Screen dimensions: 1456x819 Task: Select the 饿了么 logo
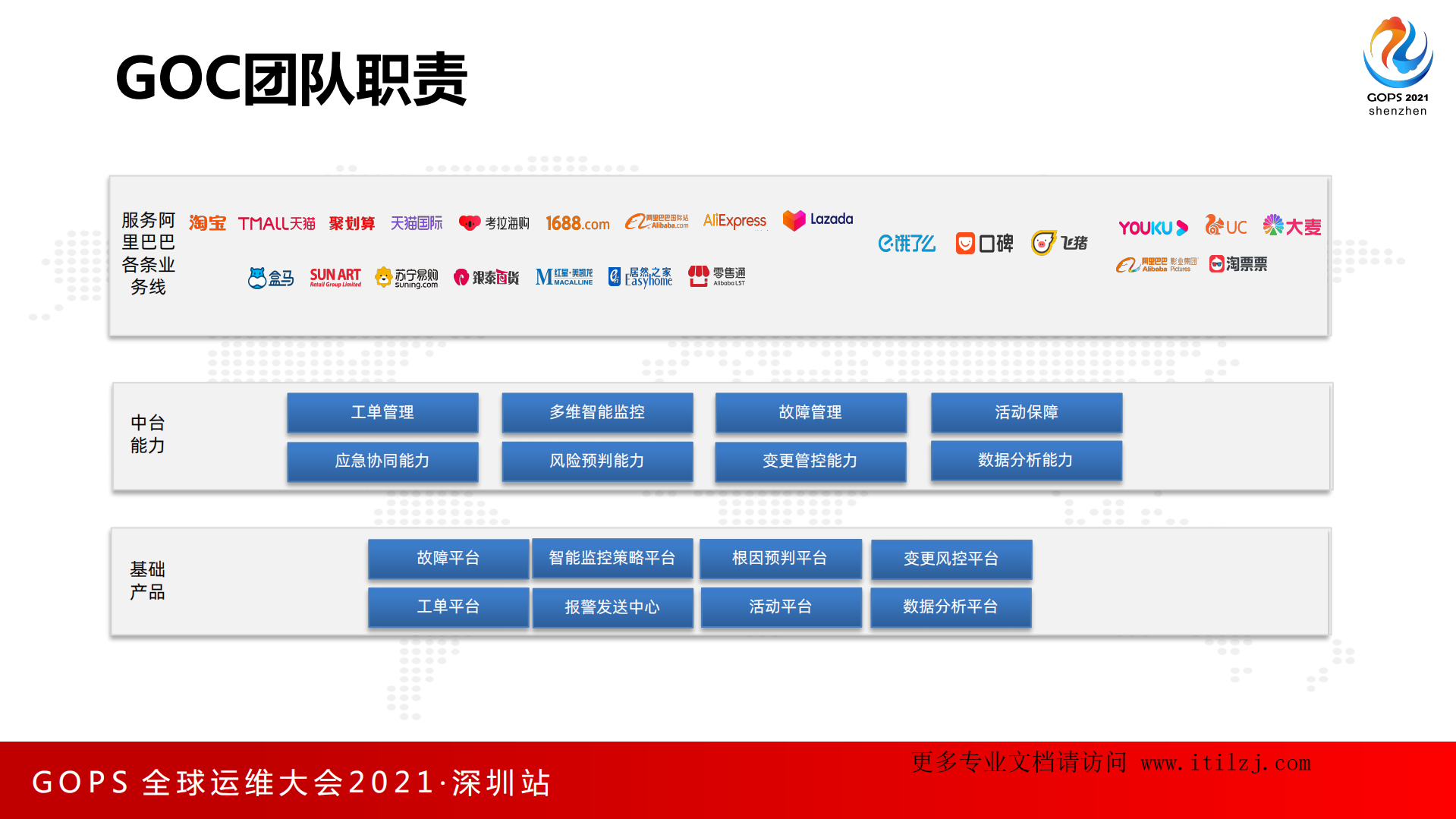coord(907,243)
